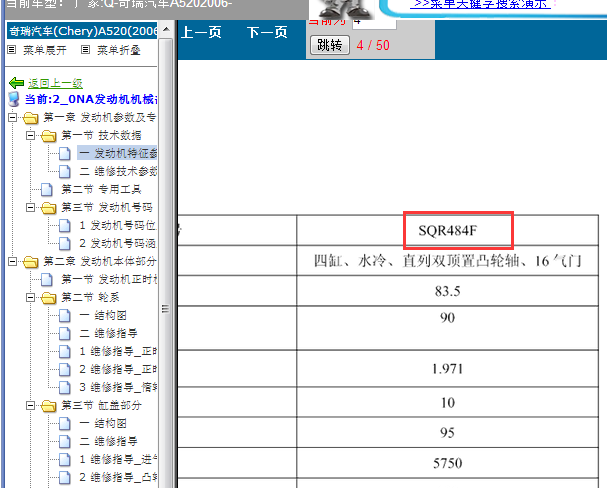Viewport: 607px width, 488px height.
Task: Open 1 维修指导_正时 tree item
Action: point(118,351)
